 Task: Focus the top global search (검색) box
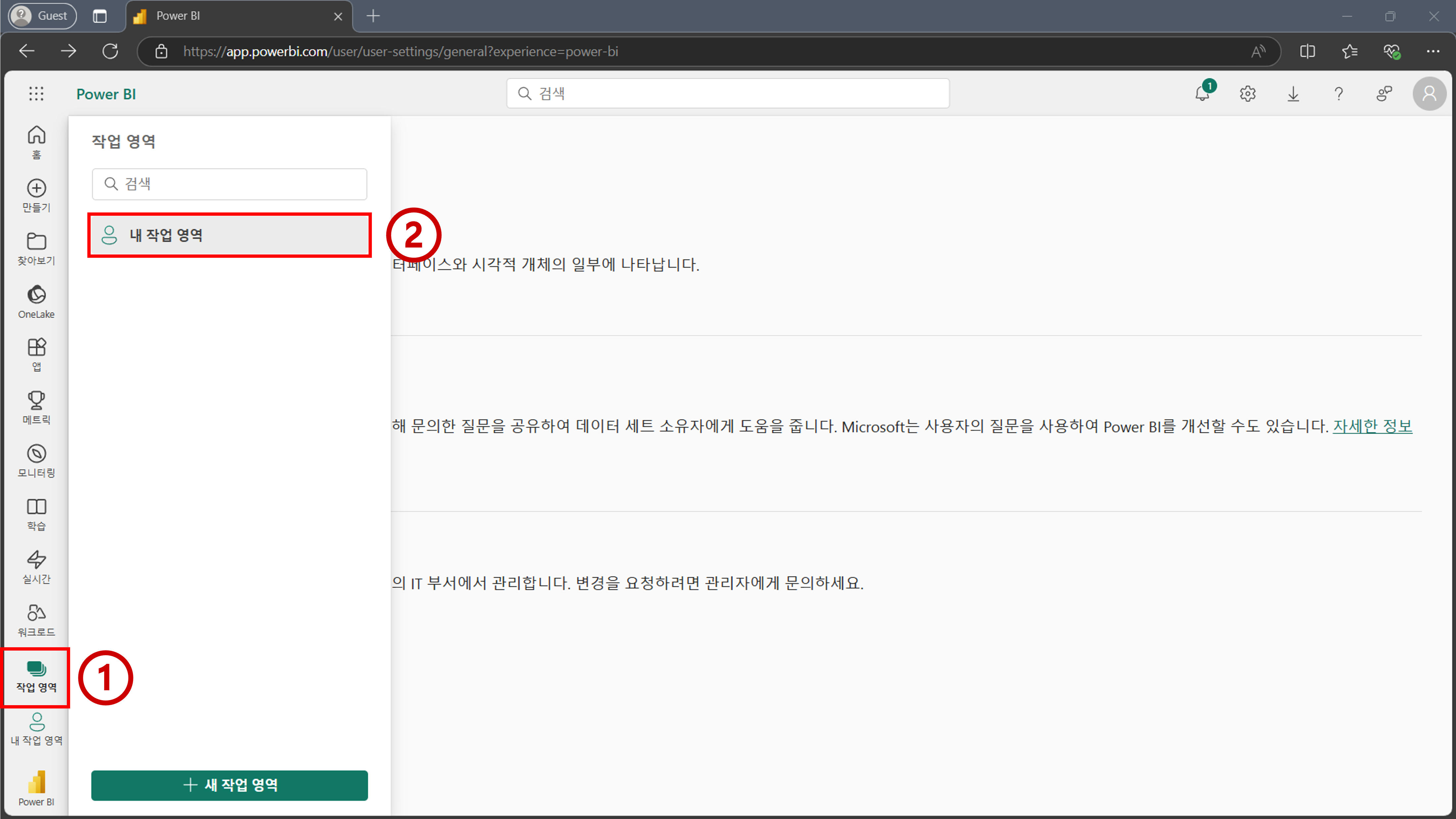(x=728, y=93)
